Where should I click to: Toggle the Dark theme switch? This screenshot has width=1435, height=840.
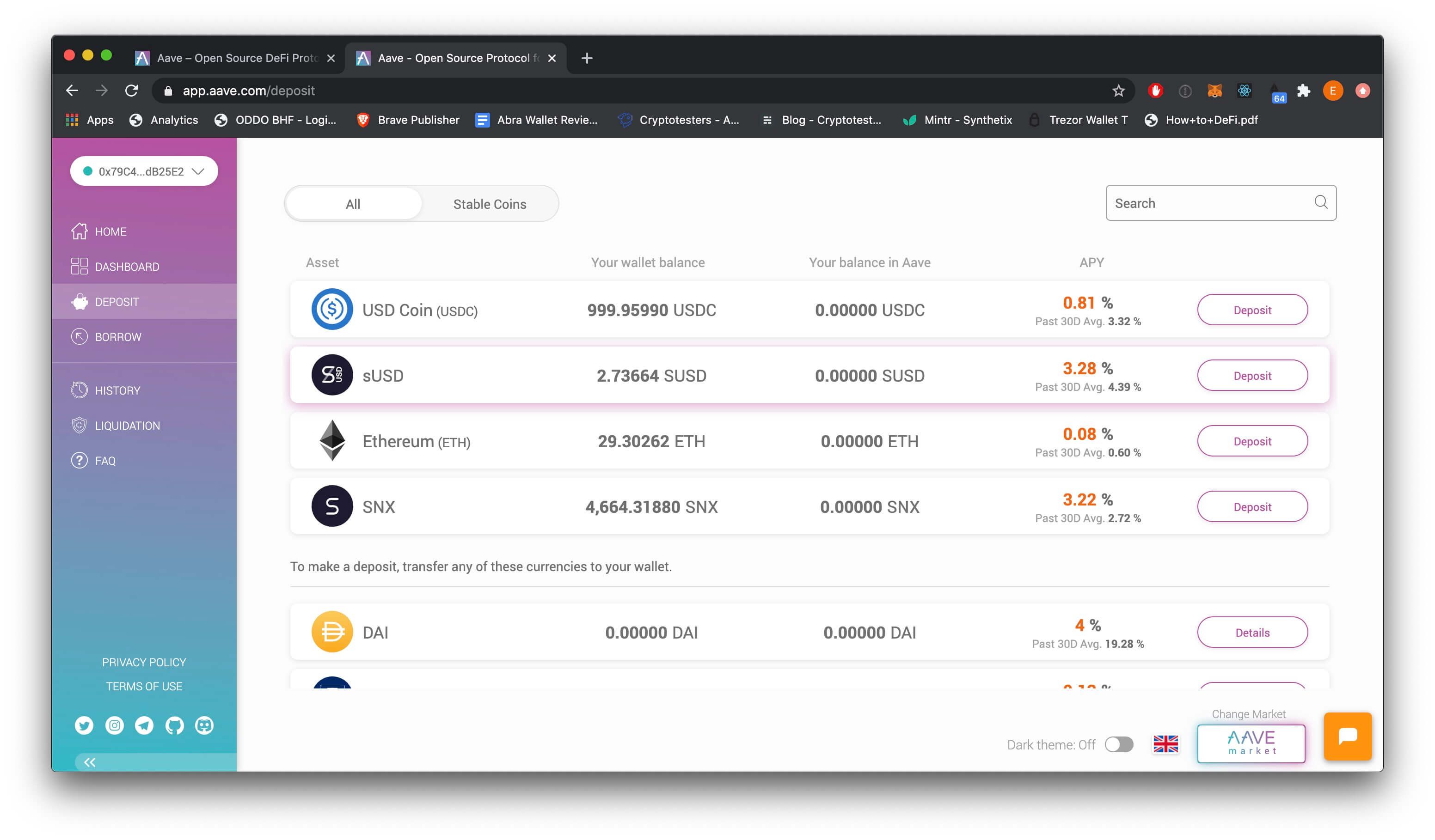coord(1119,744)
